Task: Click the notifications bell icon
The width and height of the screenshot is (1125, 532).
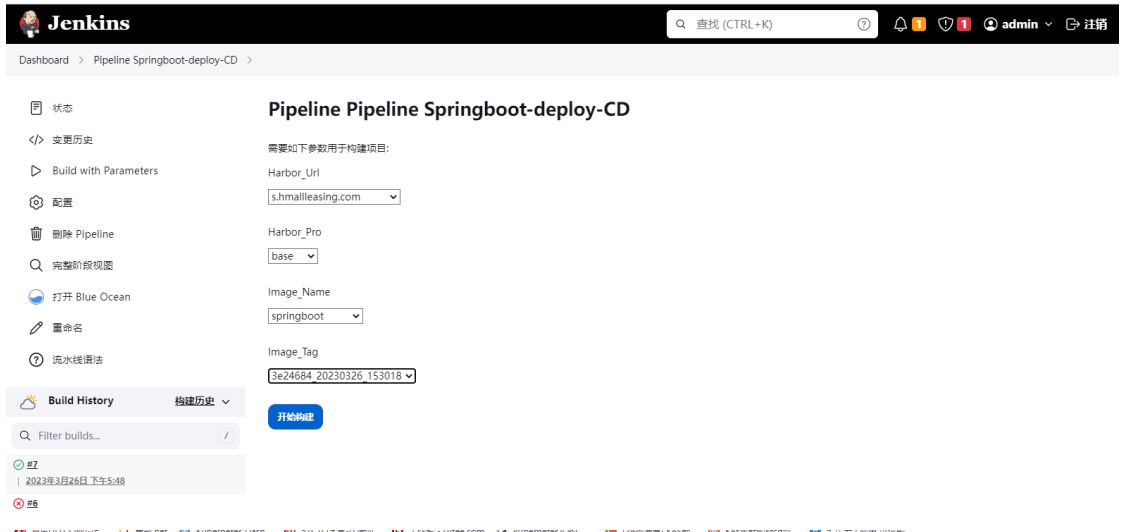Action: click(900, 24)
